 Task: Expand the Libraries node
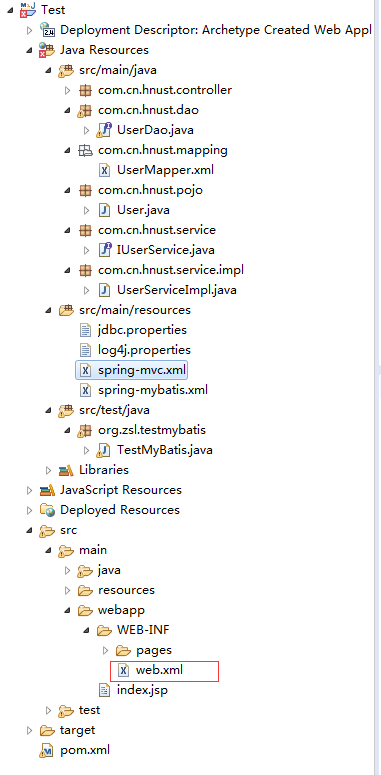click(x=48, y=470)
